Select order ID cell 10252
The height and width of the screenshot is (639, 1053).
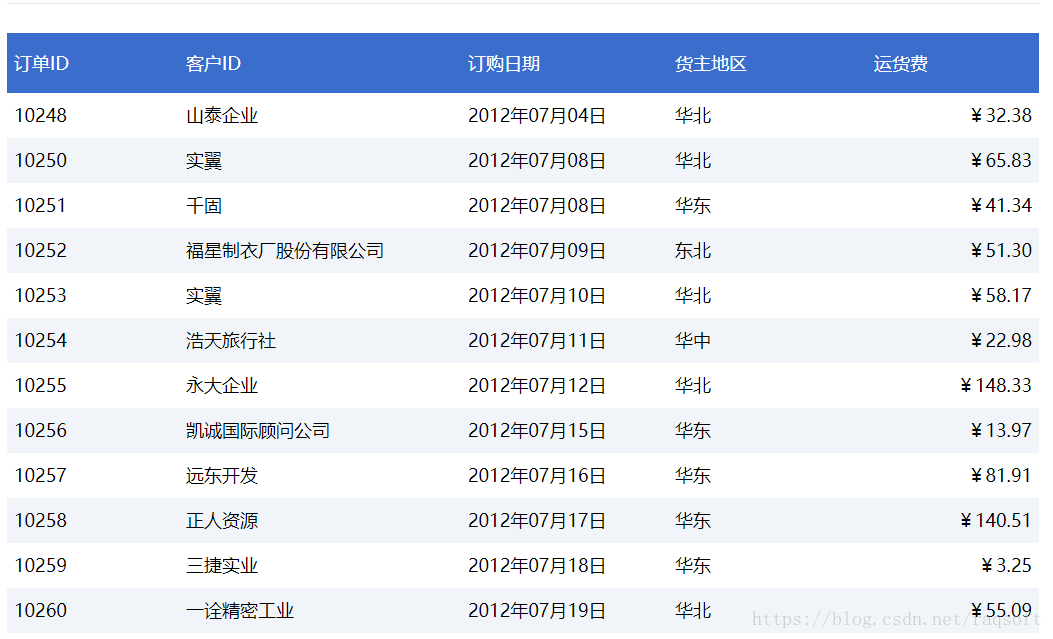pyautogui.click(x=41, y=250)
